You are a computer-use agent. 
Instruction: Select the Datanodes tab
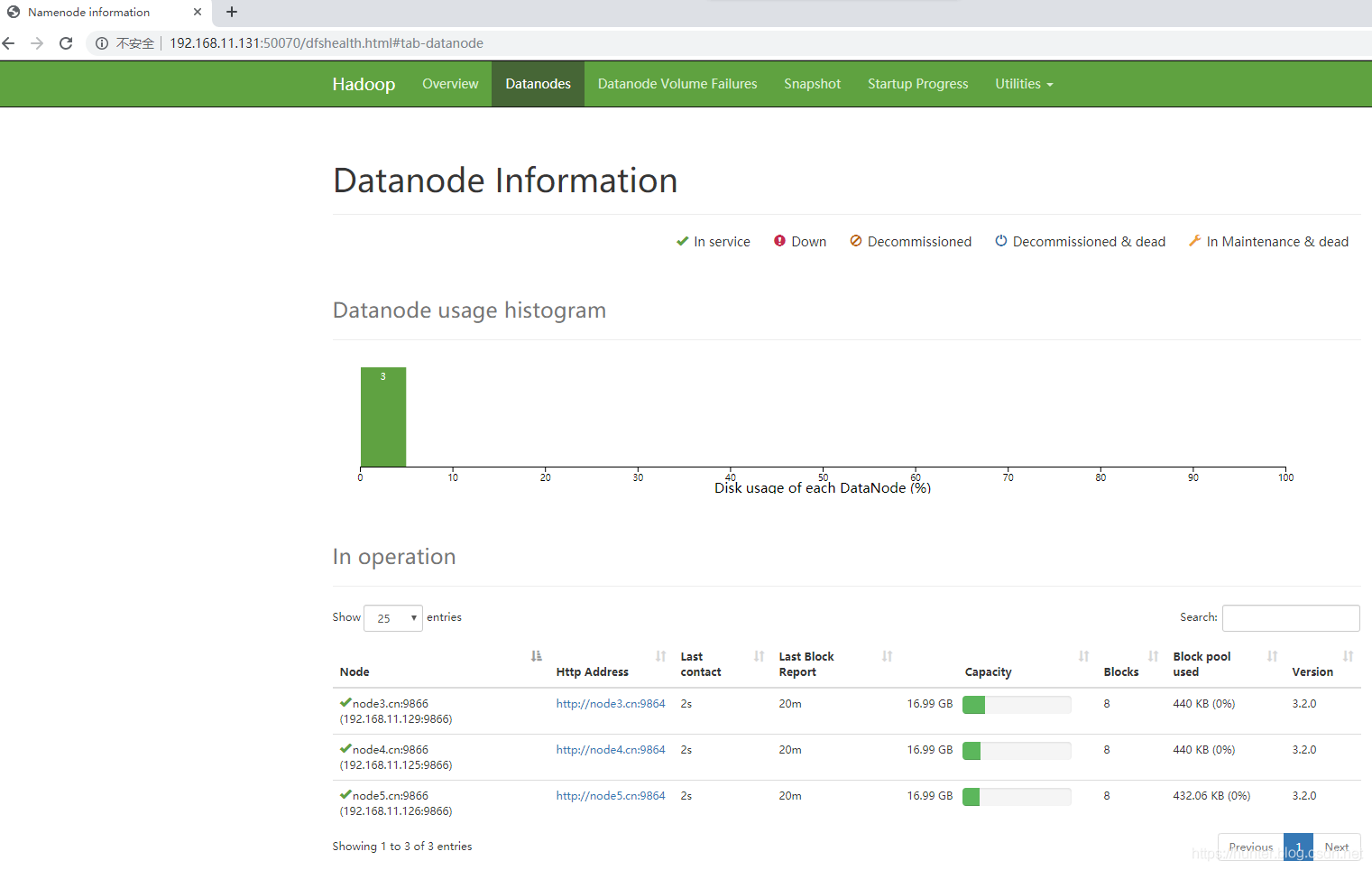[538, 84]
